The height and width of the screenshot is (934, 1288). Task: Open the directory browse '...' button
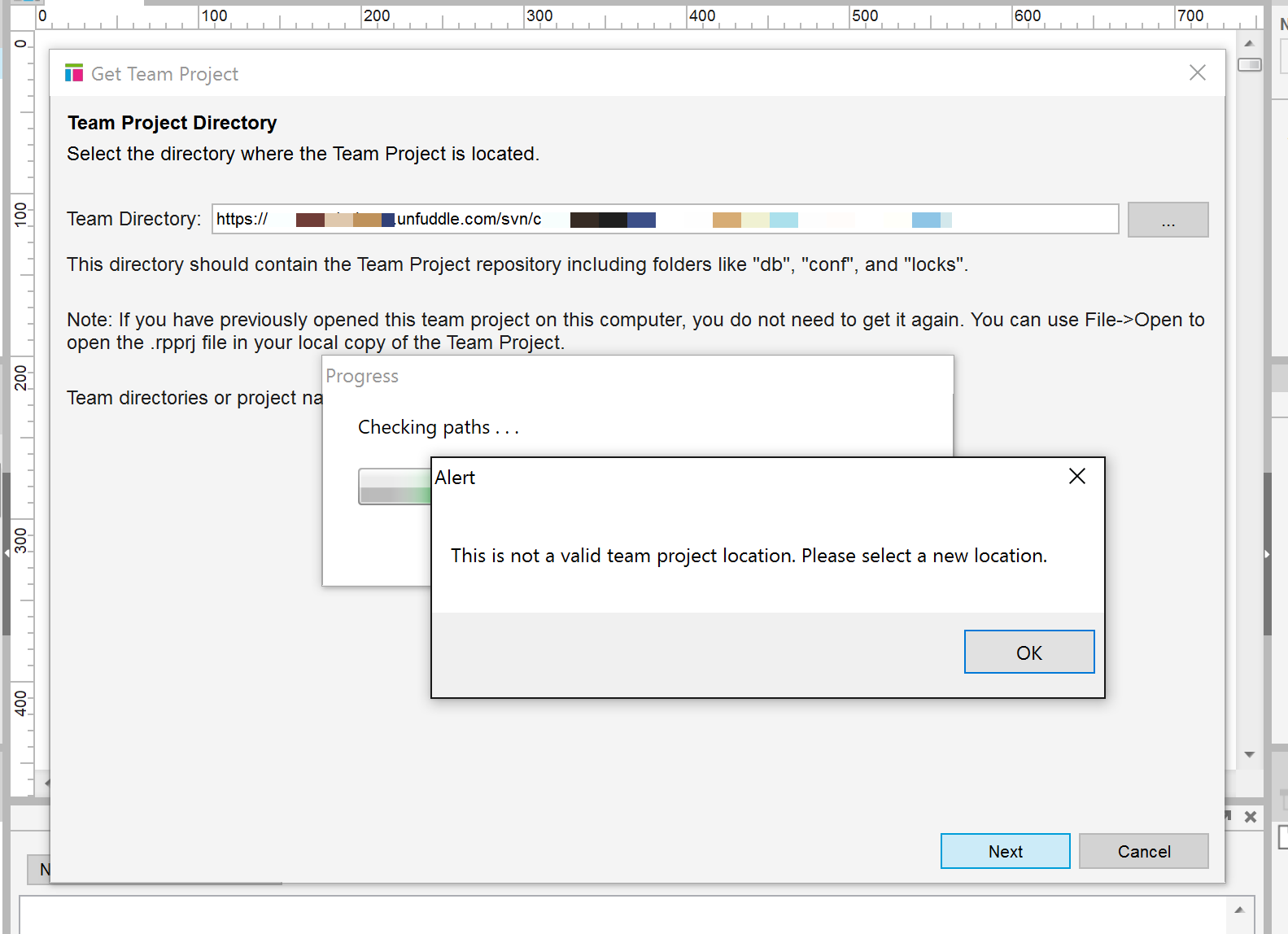(1168, 220)
